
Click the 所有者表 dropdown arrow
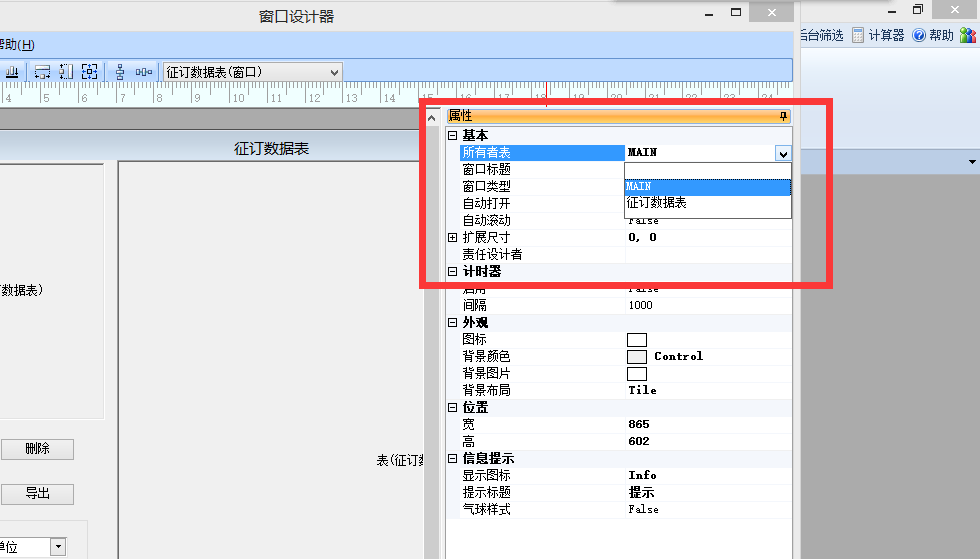(782, 153)
